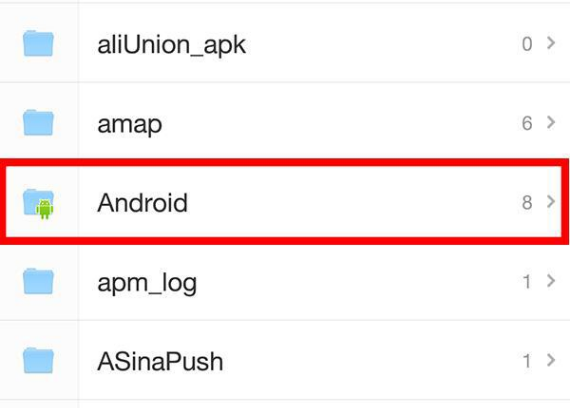Image resolution: width=580 pixels, height=408 pixels.
Task: Click the apm_log folder icon
Action: point(38,281)
